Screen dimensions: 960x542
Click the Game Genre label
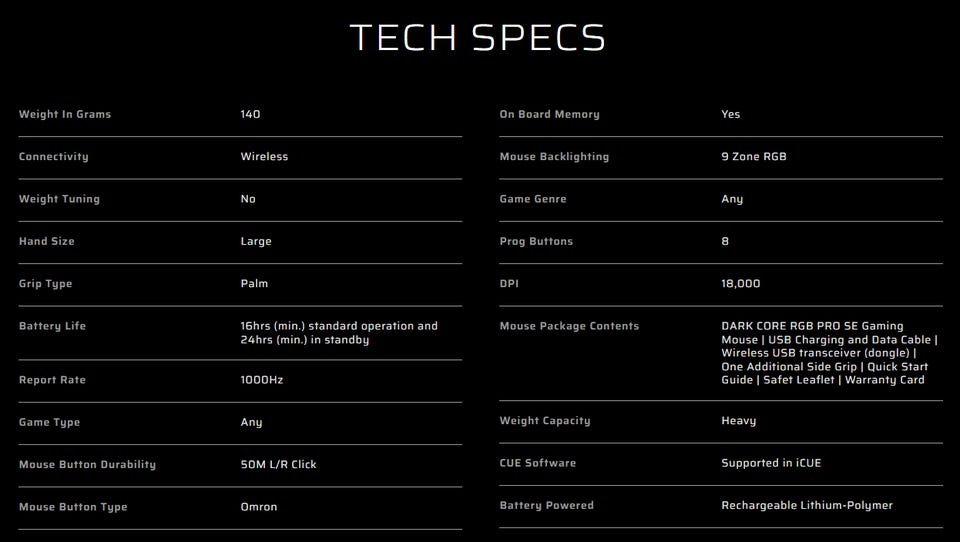coord(533,199)
